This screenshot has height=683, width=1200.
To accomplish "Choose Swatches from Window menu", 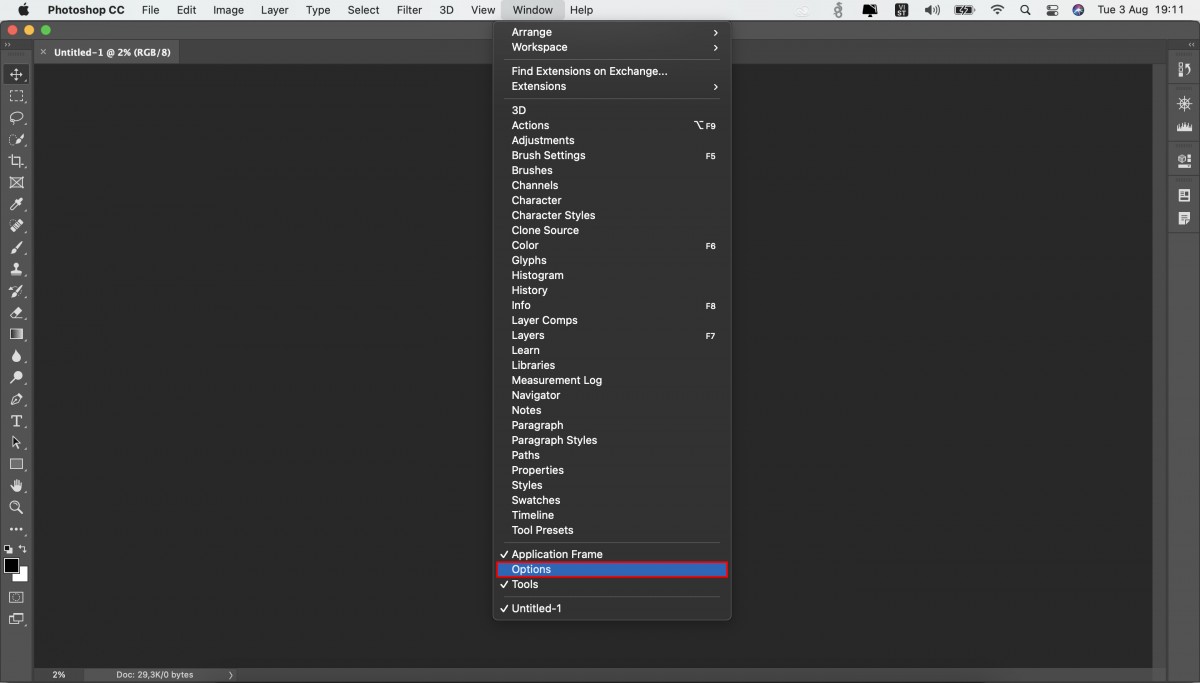I will click(x=612, y=500).
